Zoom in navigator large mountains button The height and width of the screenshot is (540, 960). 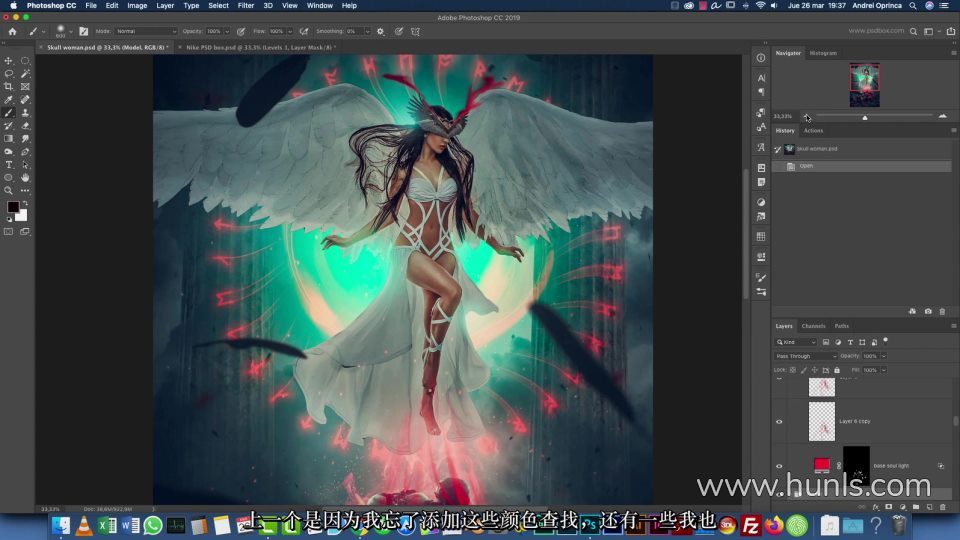942,116
